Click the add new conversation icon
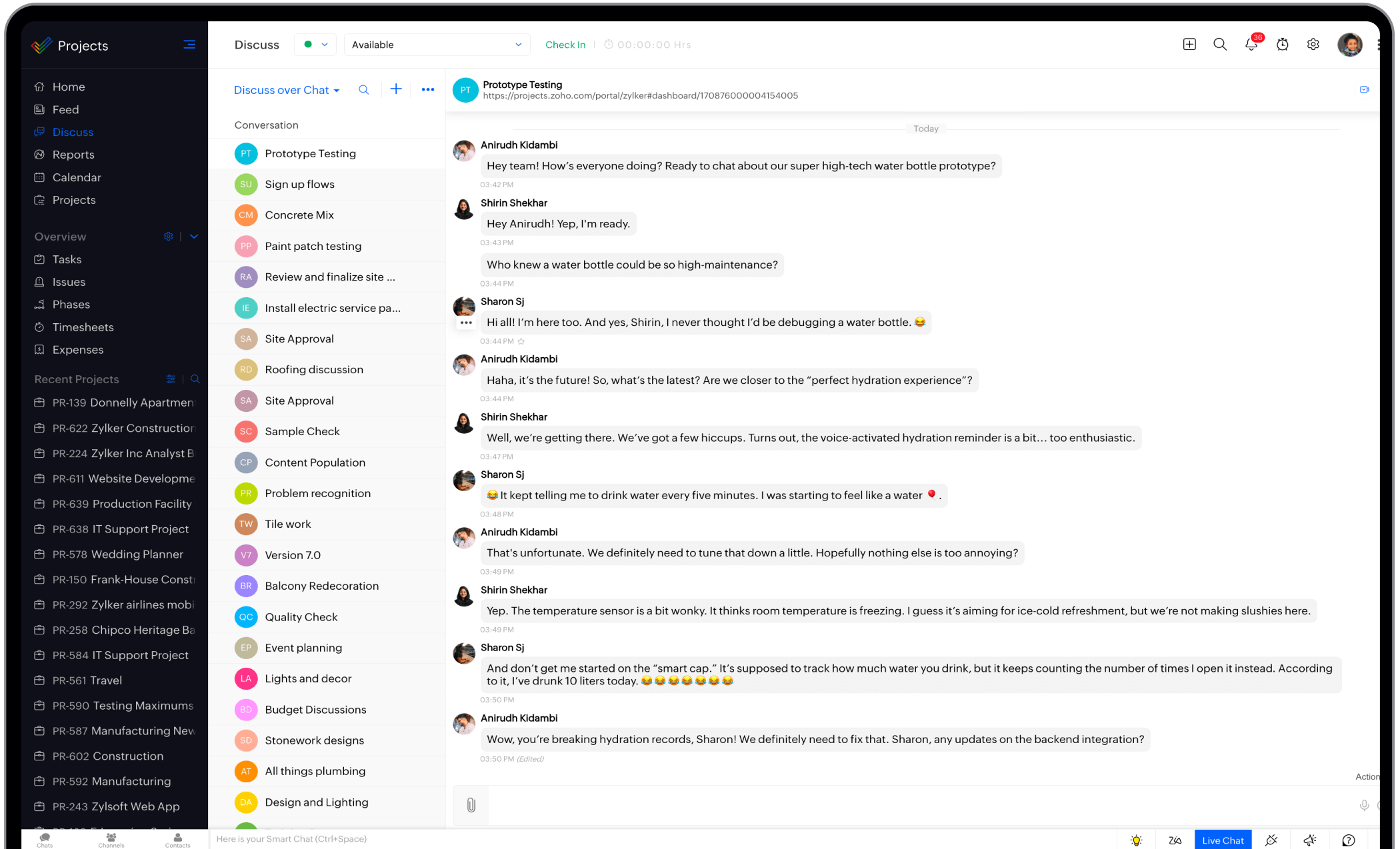 (x=396, y=89)
